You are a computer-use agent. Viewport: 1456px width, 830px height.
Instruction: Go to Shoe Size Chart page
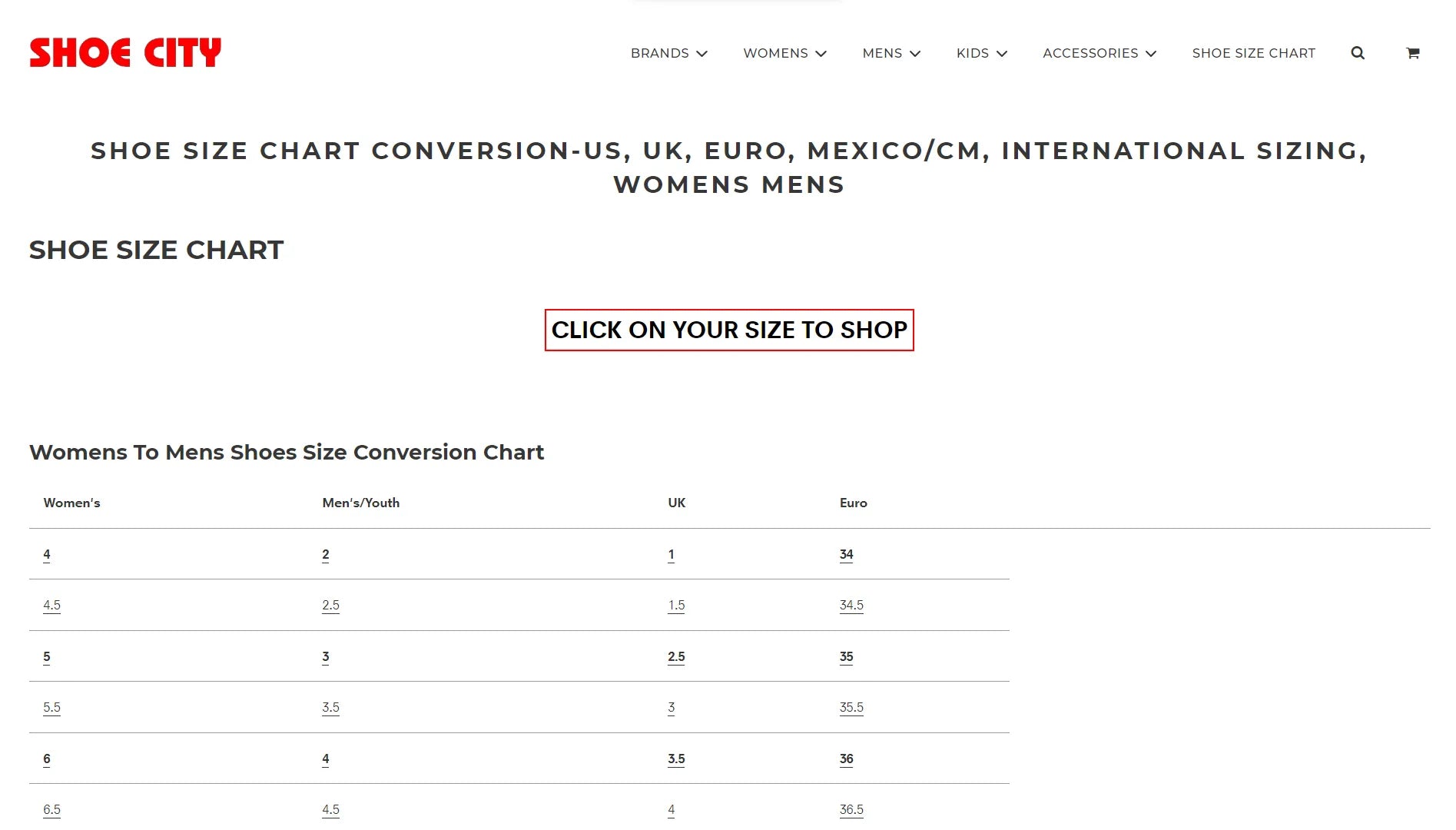(1253, 53)
